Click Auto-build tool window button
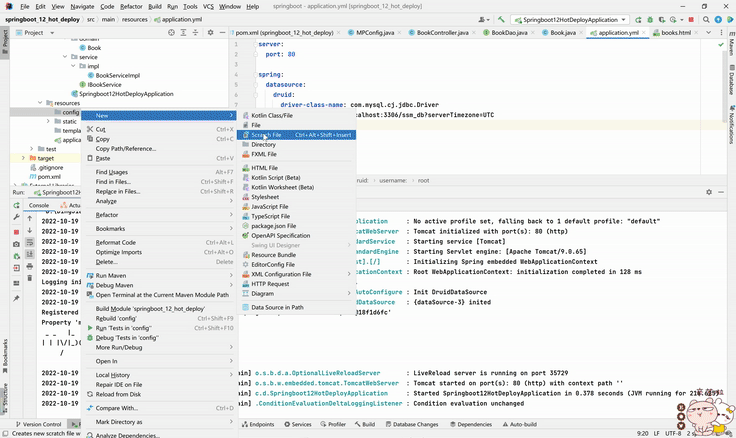This screenshot has width=736, height=438. [x=520, y=424]
